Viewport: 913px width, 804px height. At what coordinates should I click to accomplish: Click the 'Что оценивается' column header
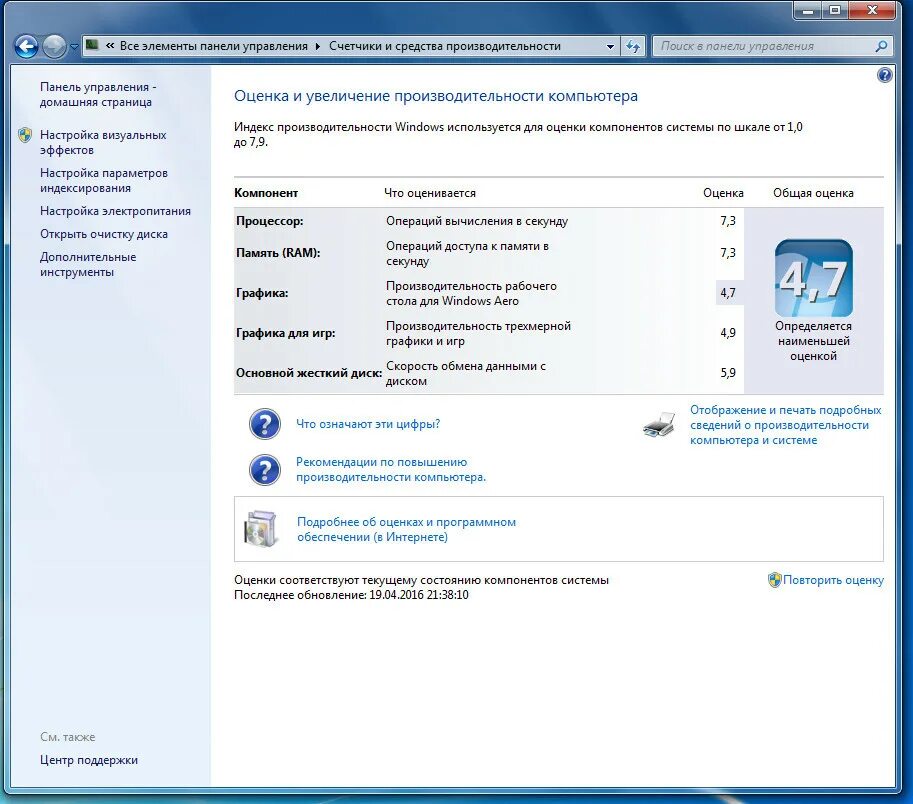point(430,193)
